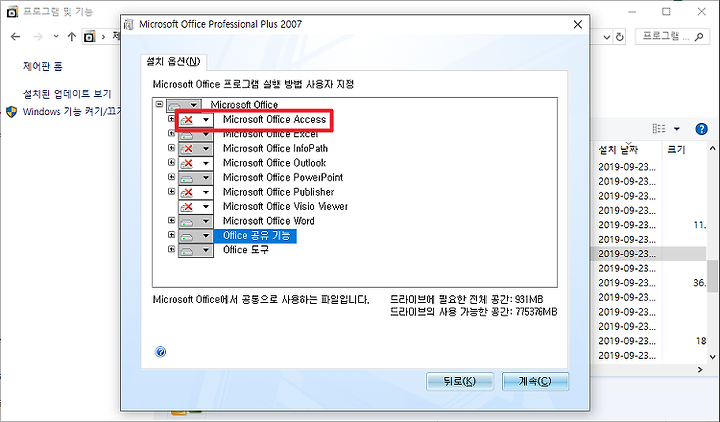Expand the Microsoft Office Word node
Viewport: 720px width, 422px height.
coord(171,220)
